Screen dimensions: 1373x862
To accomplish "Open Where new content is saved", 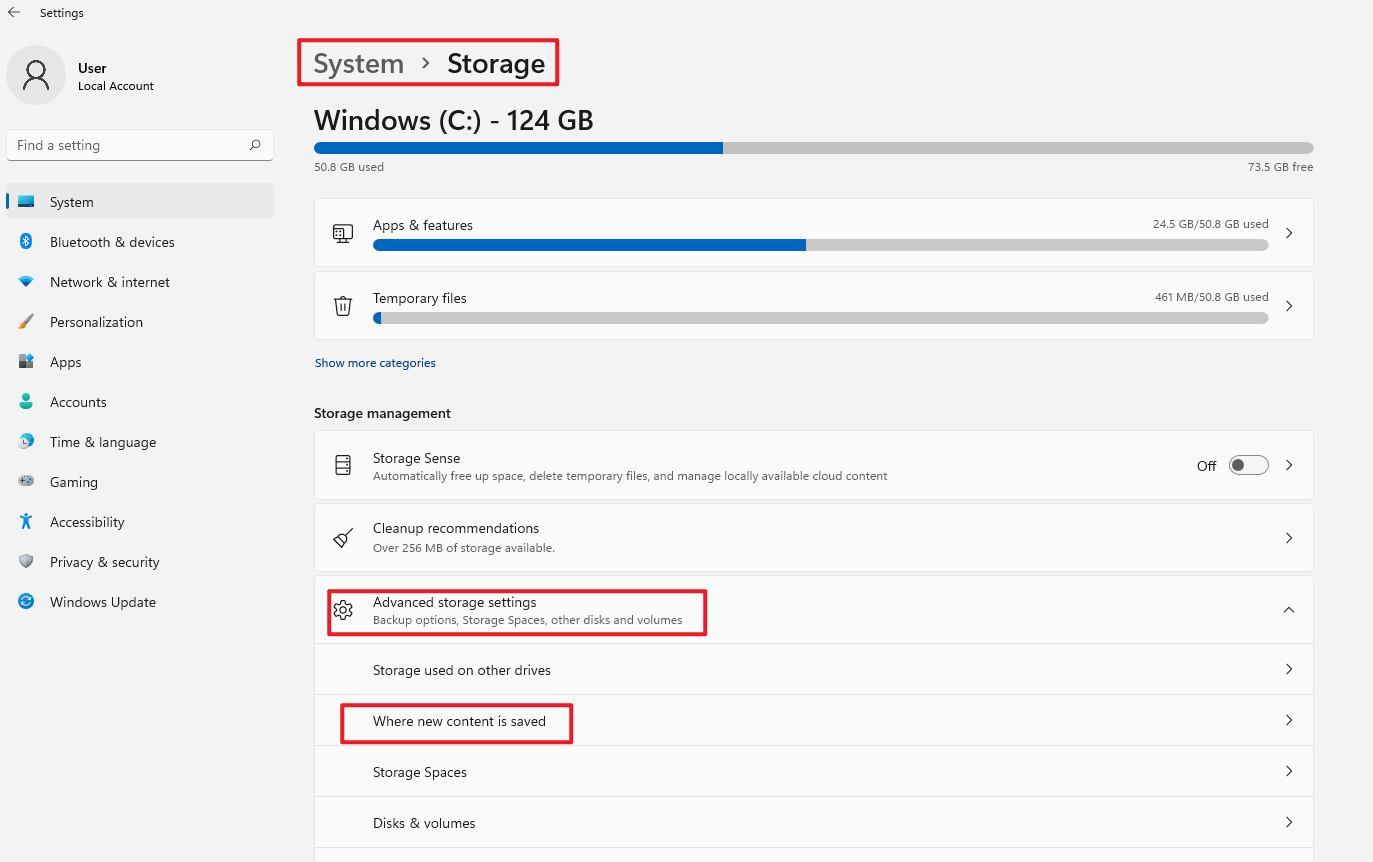I will point(814,721).
